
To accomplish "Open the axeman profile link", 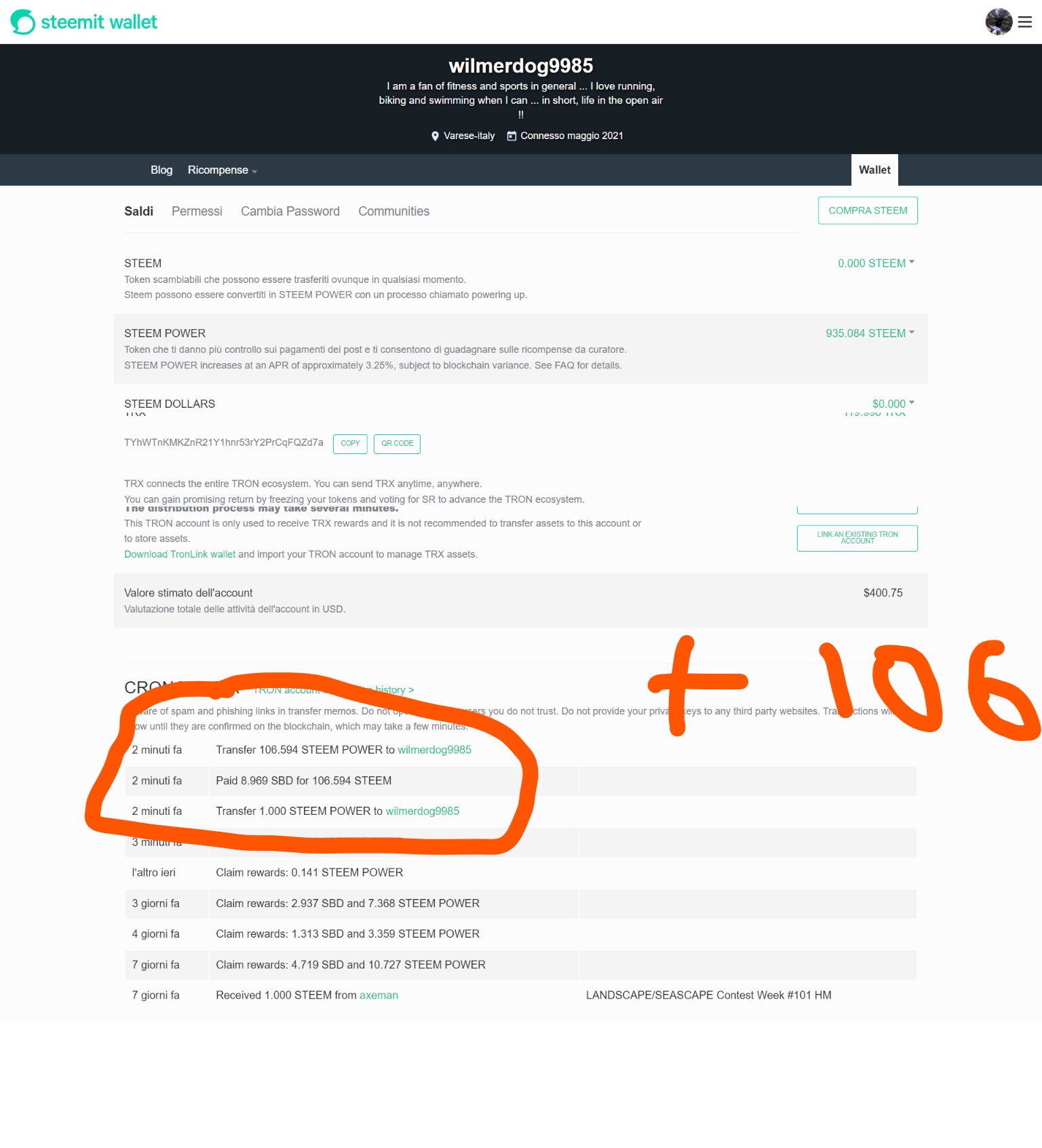I will tap(379, 995).
